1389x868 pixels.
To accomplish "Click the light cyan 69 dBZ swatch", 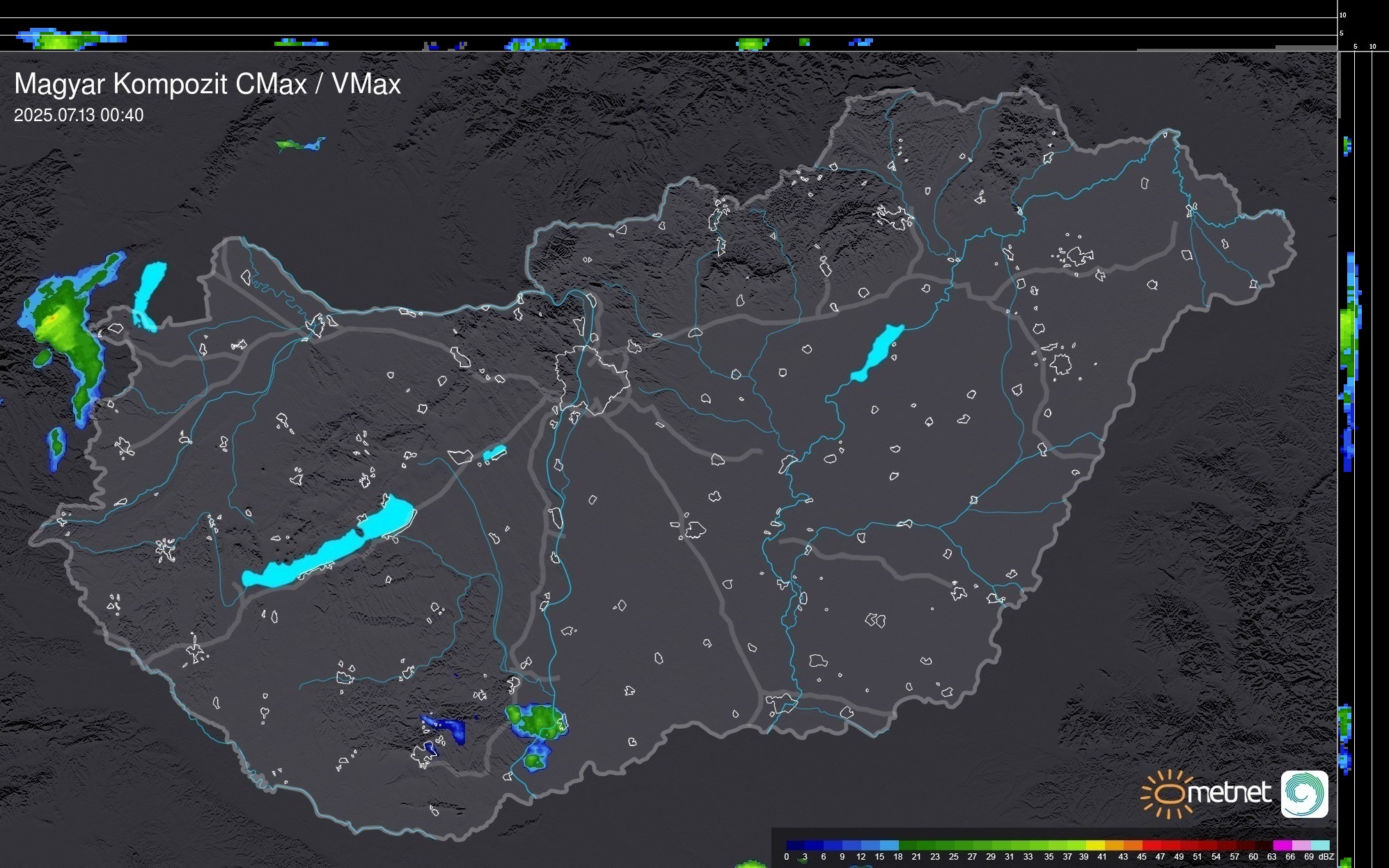I will pos(1319,845).
